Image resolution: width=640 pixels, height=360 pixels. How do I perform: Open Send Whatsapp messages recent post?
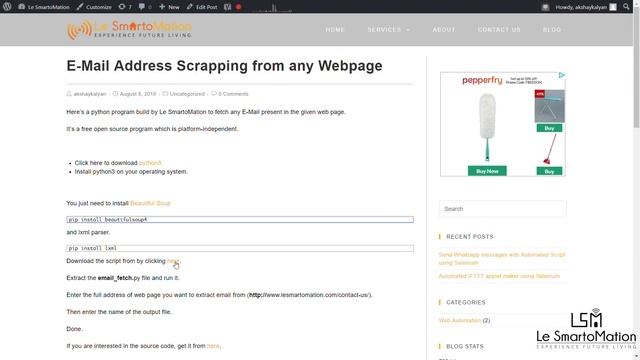pyautogui.click(x=502, y=259)
